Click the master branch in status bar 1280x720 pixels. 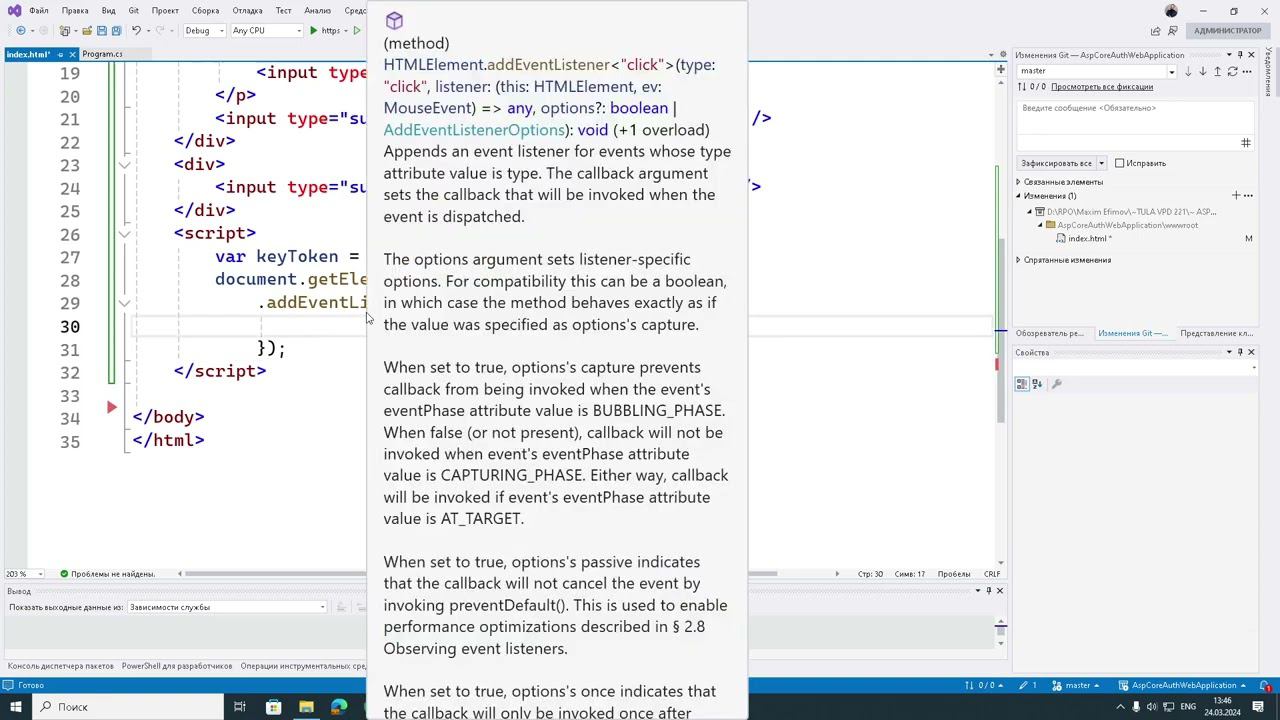coord(1077,686)
